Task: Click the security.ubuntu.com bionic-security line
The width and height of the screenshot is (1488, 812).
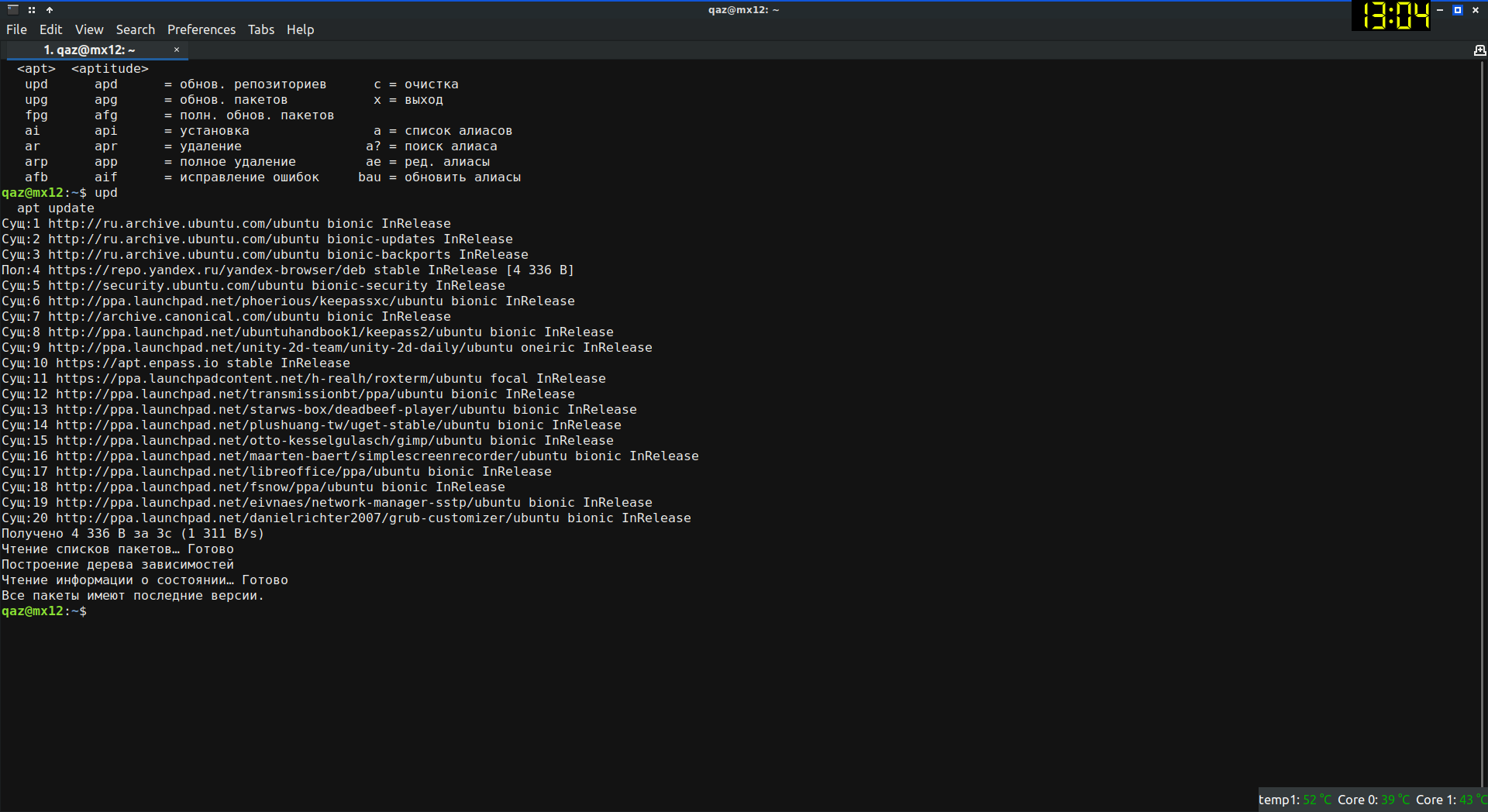Action: [x=253, y=285]
